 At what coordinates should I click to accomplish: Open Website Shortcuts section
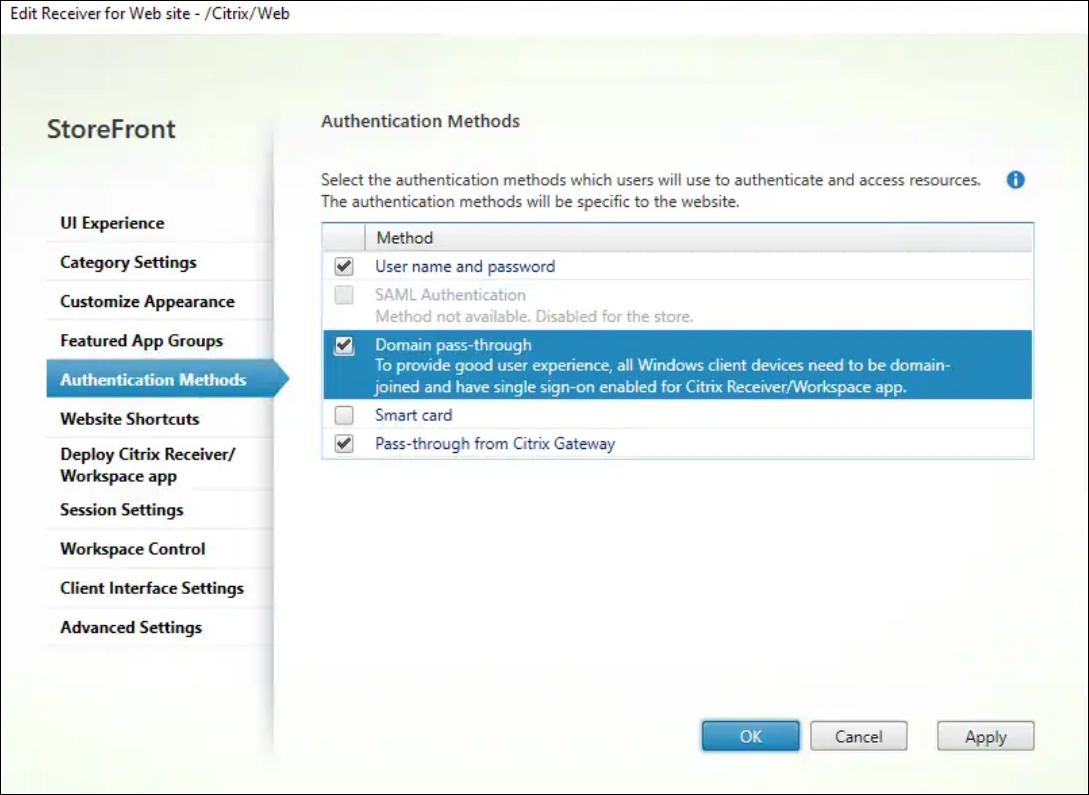click(x=160, y=419)
